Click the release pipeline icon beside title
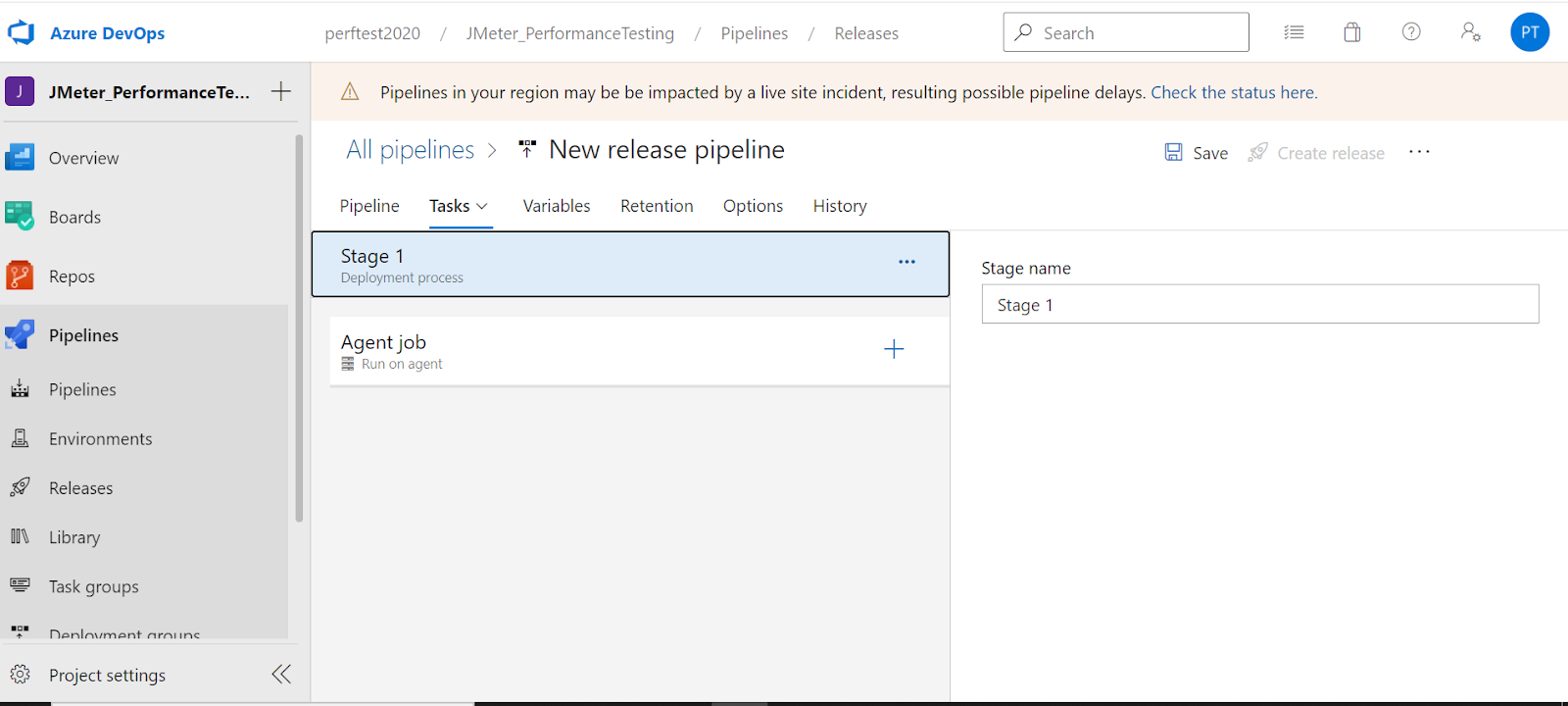 coord(527,149)
